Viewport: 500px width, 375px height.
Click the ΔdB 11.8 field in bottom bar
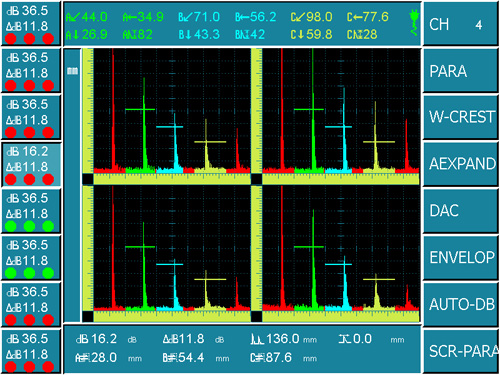click(183, 339)
